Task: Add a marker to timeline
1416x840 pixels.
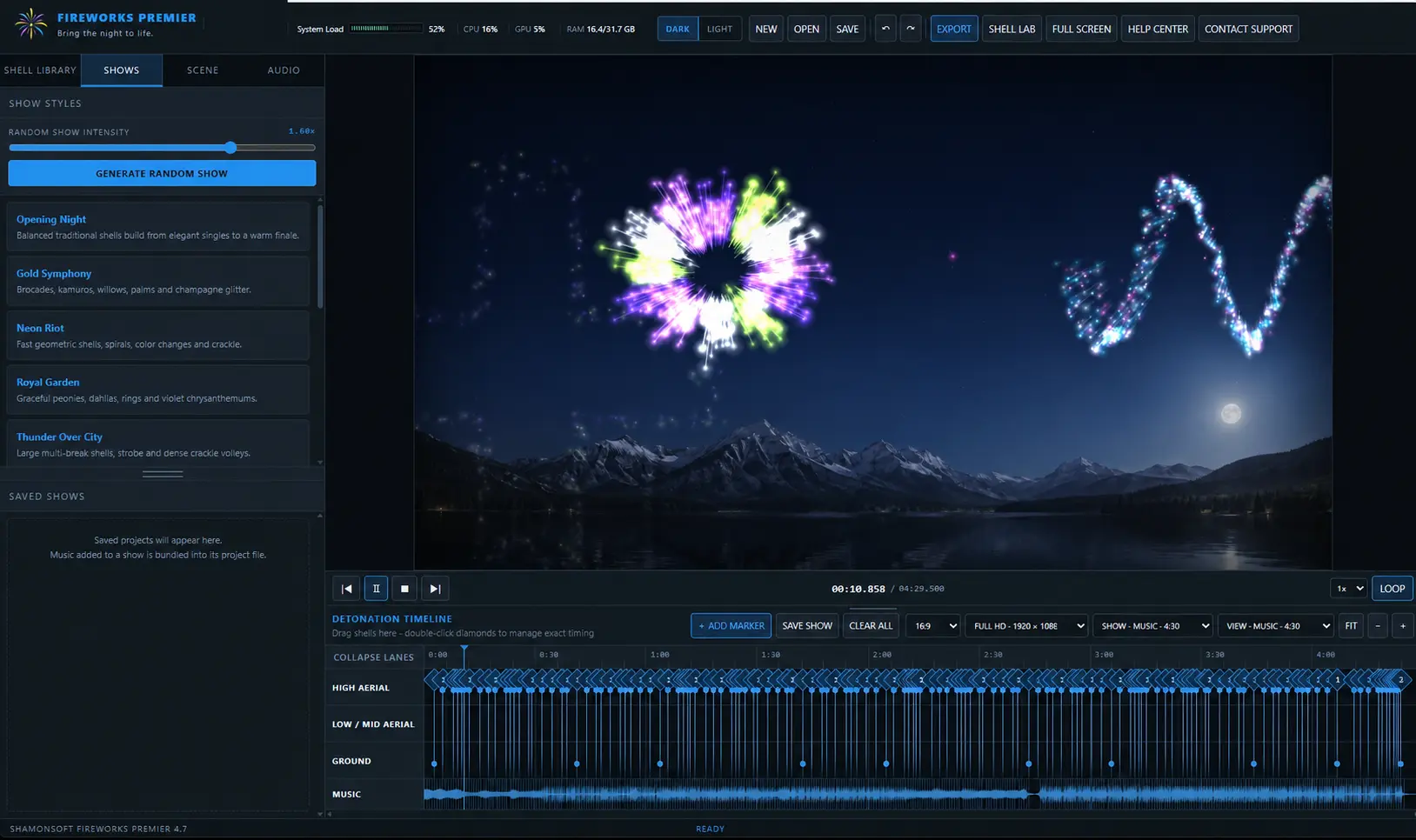Action: pos(731,626)
